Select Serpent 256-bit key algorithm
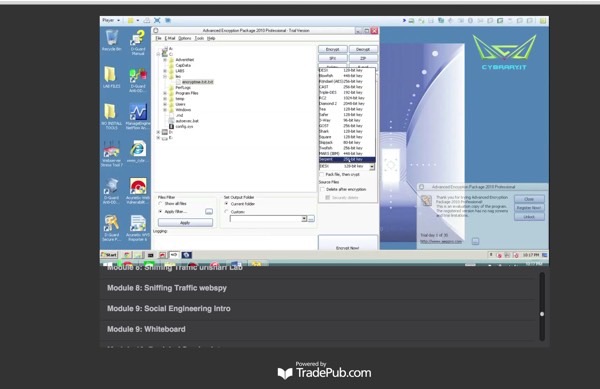 point(347,160)
